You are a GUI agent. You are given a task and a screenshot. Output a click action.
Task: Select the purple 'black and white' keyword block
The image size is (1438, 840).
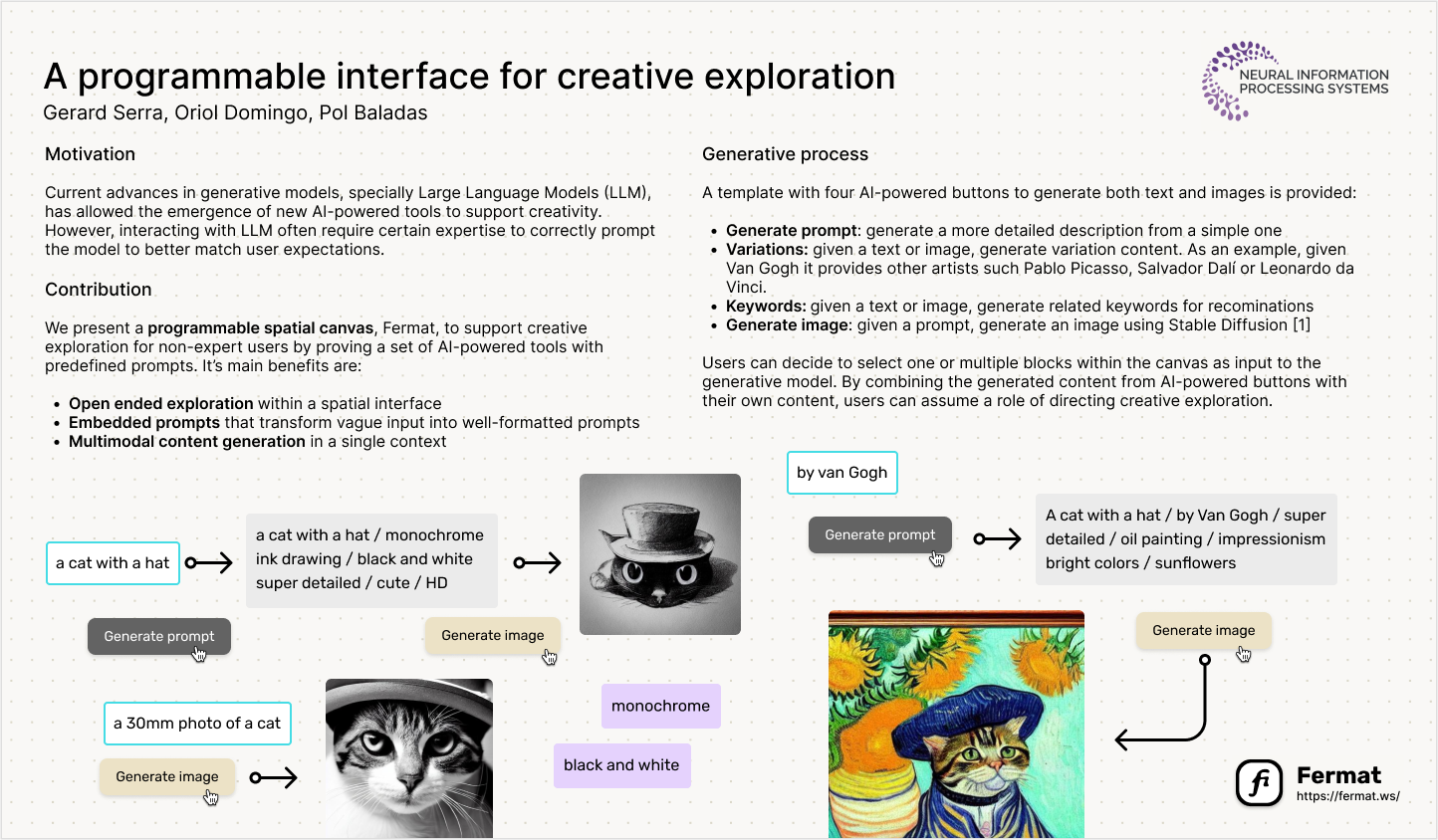(x=621, y=765)
